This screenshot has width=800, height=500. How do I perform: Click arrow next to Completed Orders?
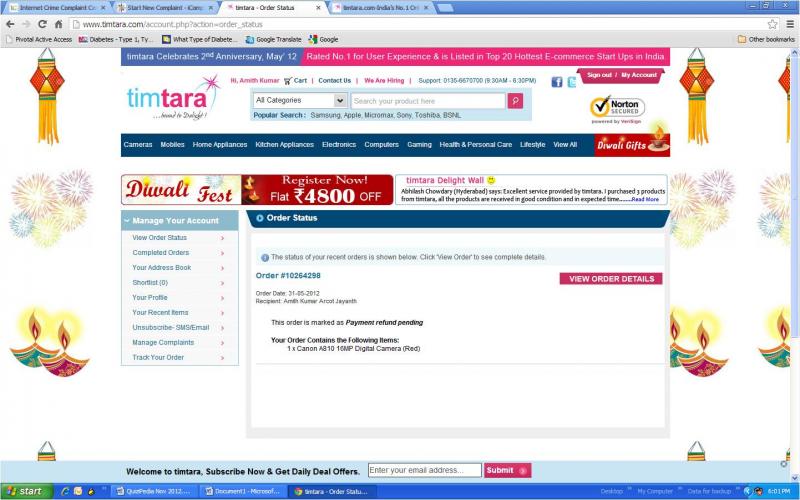(222, 253)
